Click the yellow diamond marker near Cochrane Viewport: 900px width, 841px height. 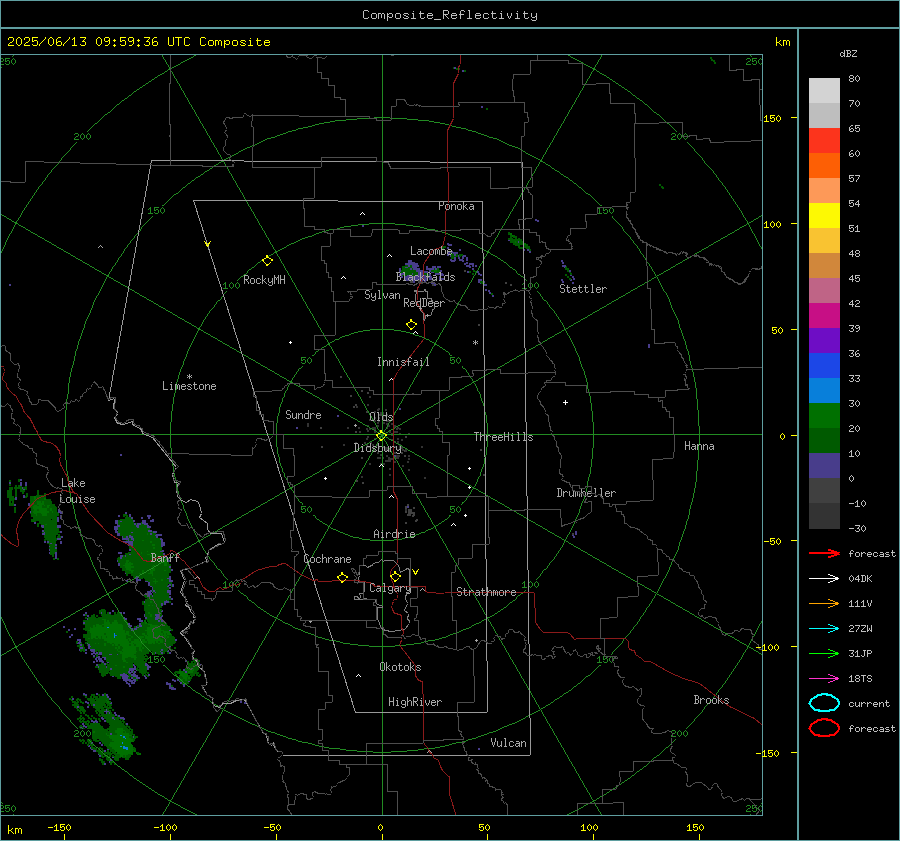click(342, 577)
